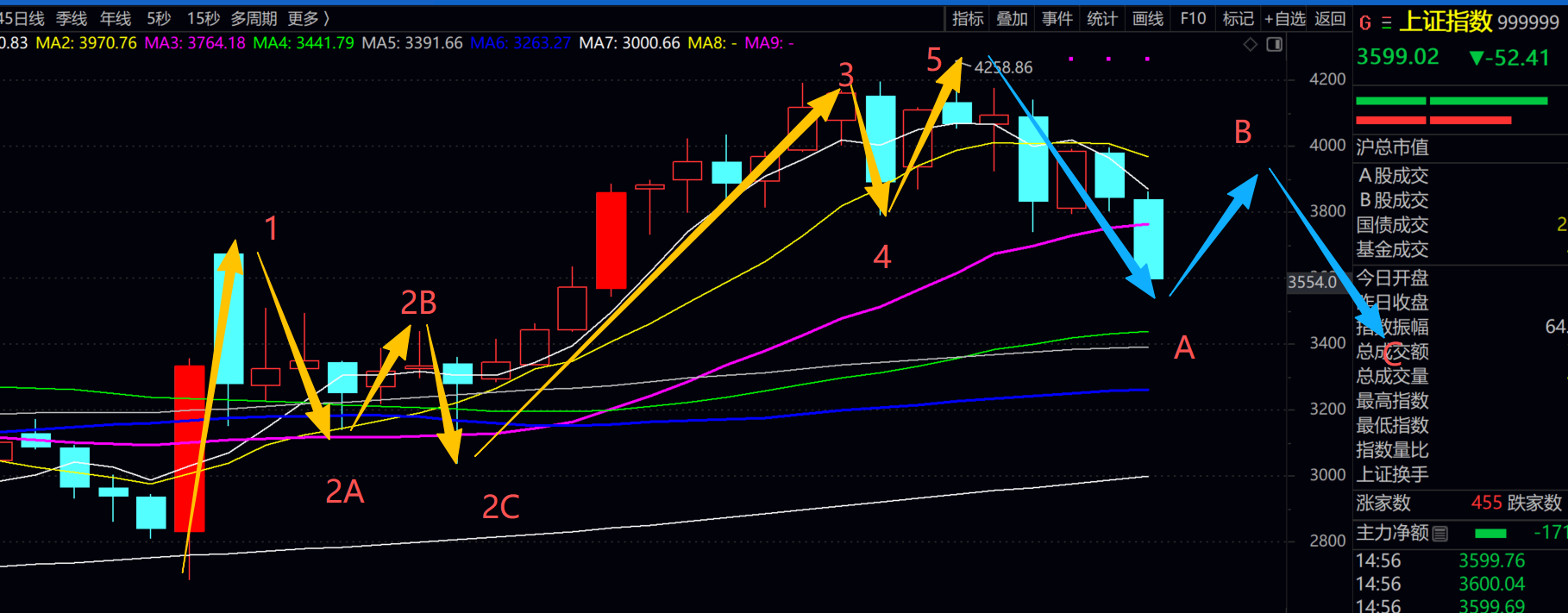The height and width of the screenshot is (613, 1568).
Task: Click the green 主力净额 bar indicator
Action: click(x=1490, y=534)
